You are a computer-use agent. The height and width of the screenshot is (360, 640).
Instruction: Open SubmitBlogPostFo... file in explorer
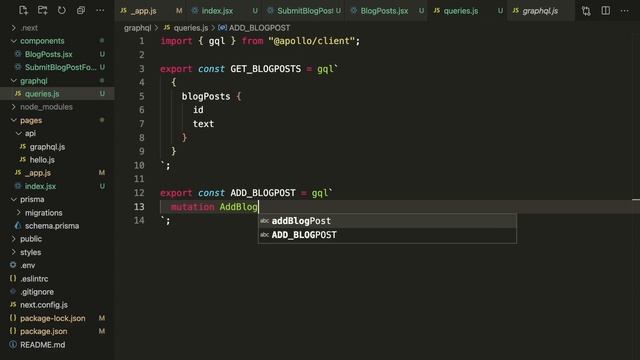click(x=57, y=67)
